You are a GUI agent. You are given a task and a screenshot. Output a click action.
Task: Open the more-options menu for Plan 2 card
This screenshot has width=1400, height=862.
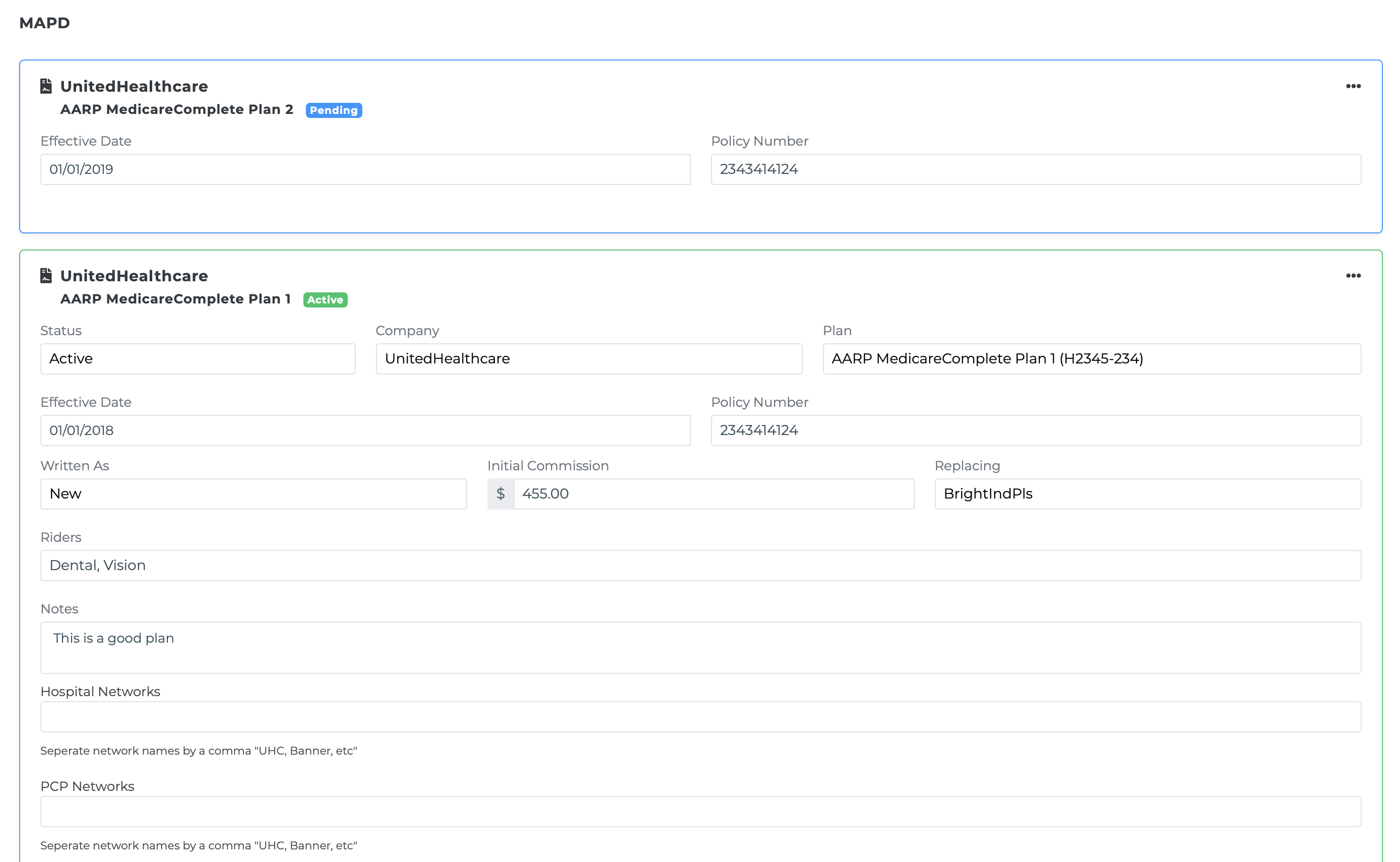(1353, 86)
